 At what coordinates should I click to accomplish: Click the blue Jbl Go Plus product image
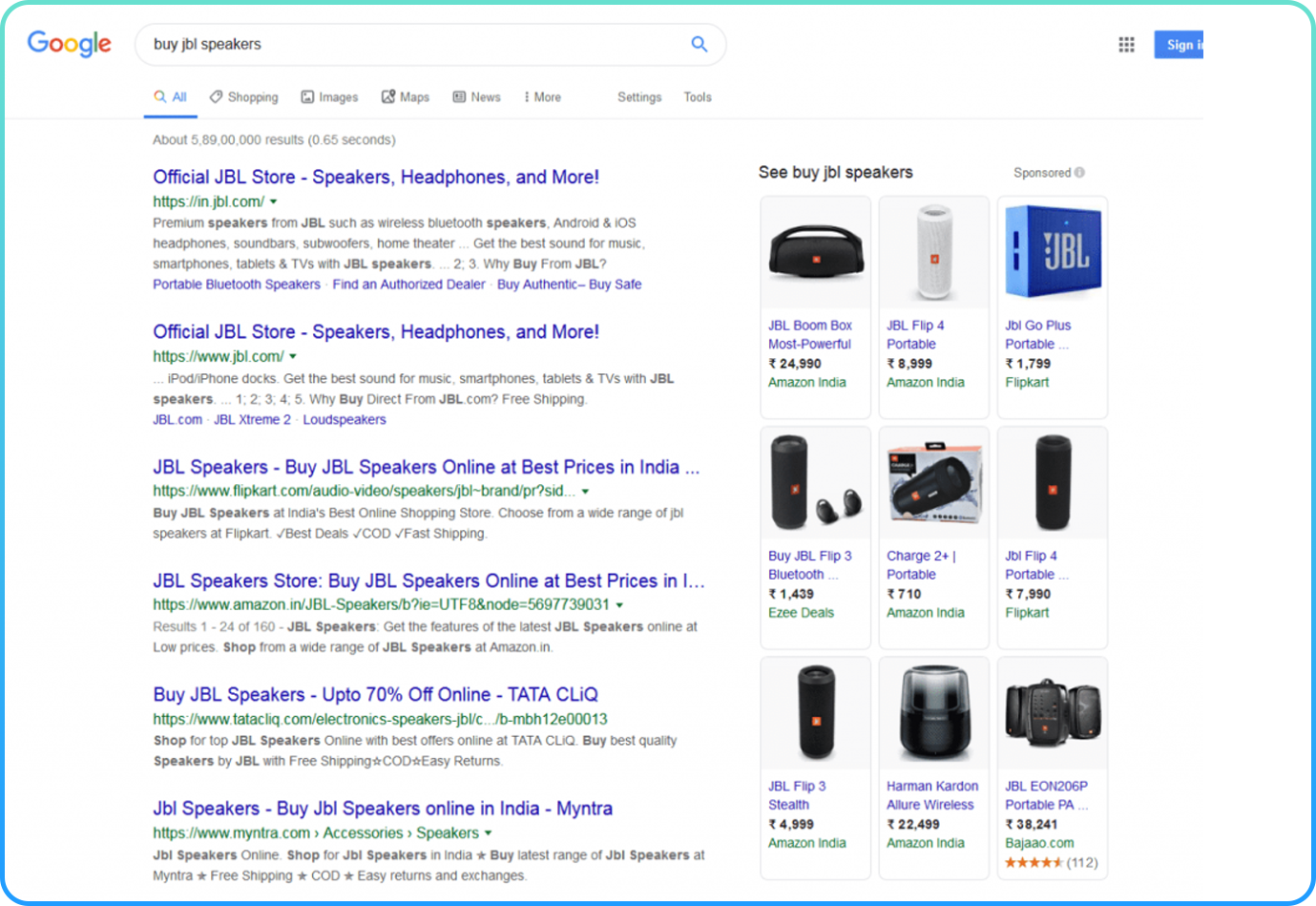pos(1052,253)
